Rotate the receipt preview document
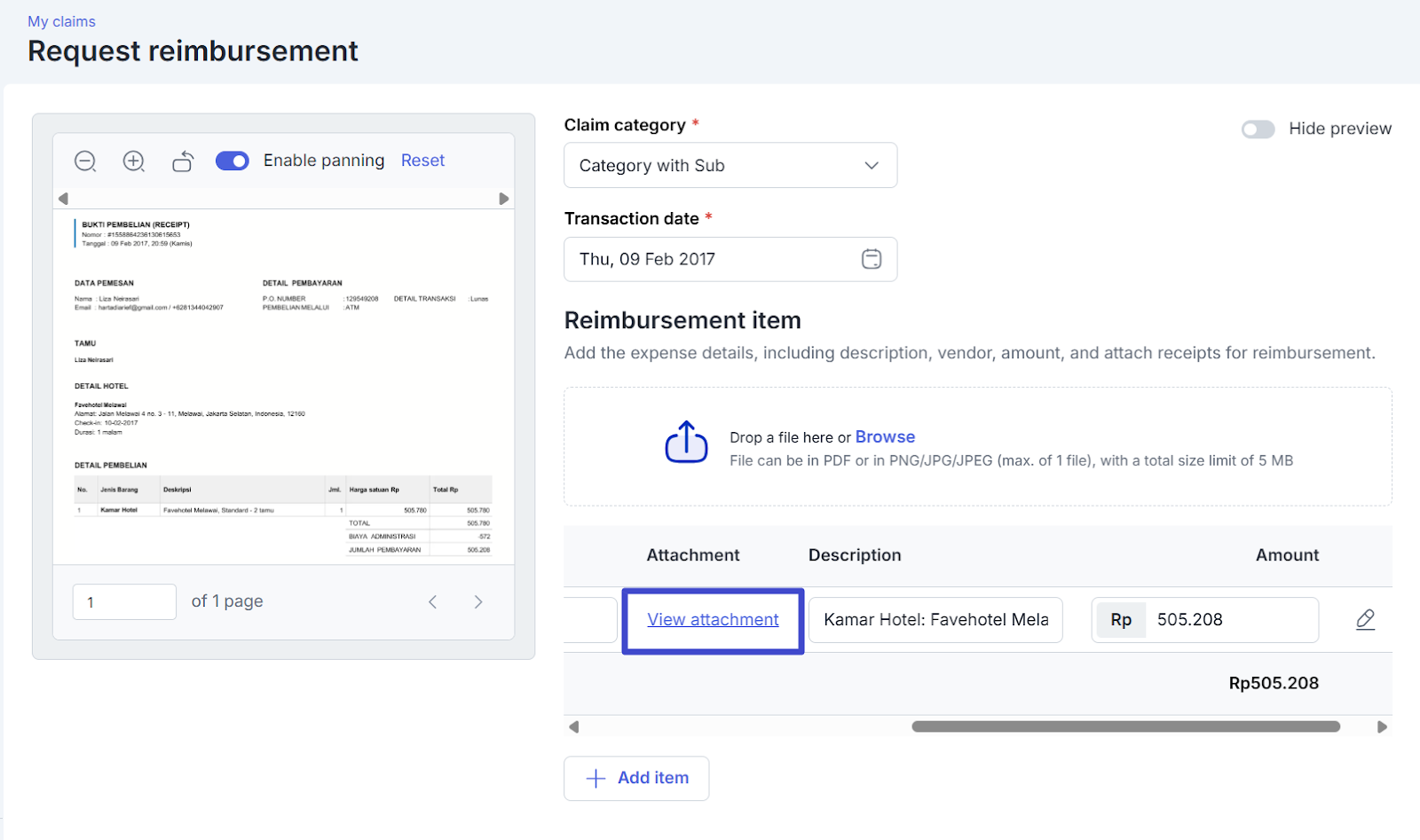 [x=183, y=161]
